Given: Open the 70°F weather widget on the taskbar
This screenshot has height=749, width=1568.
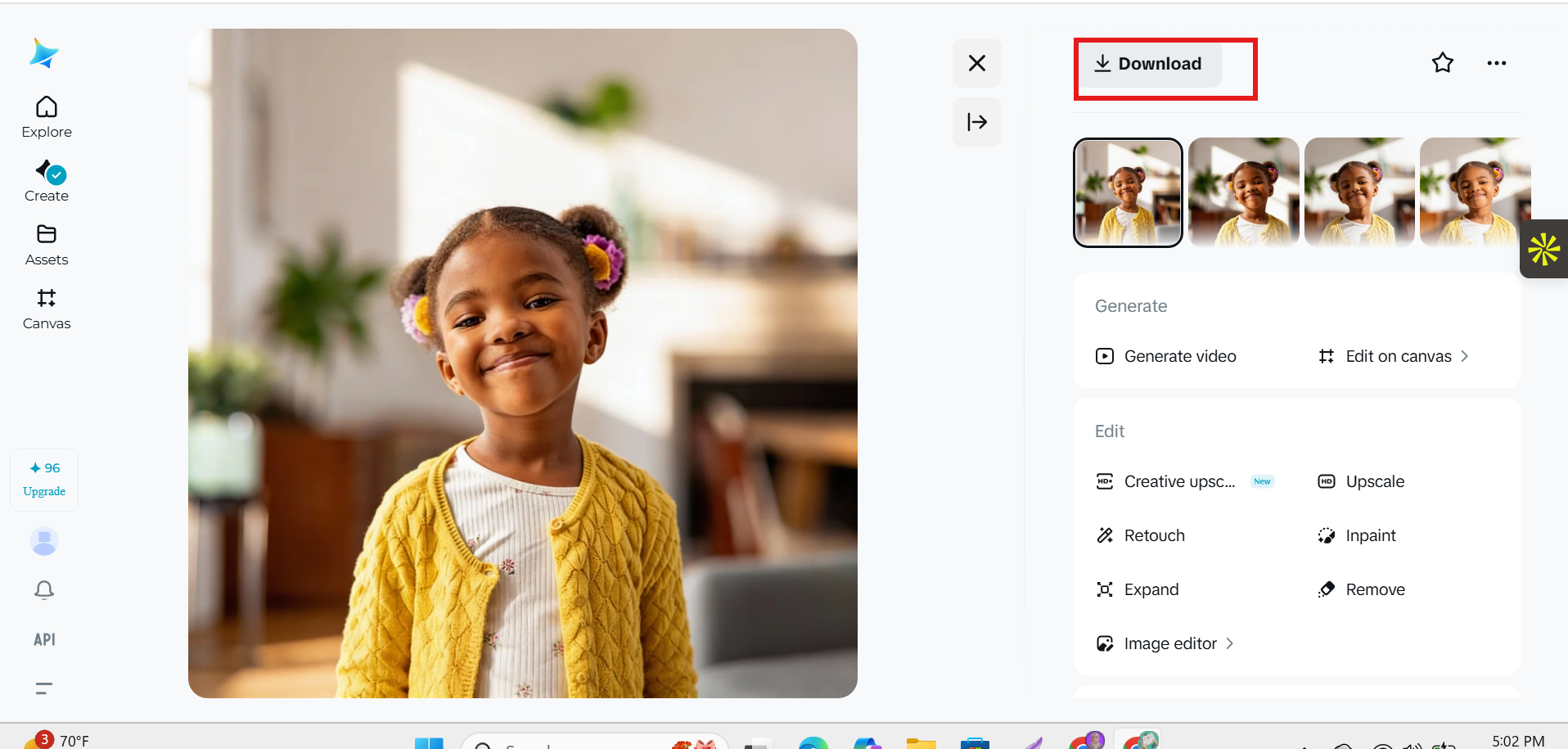Looking at the screenshot, I should coord(57,740).
